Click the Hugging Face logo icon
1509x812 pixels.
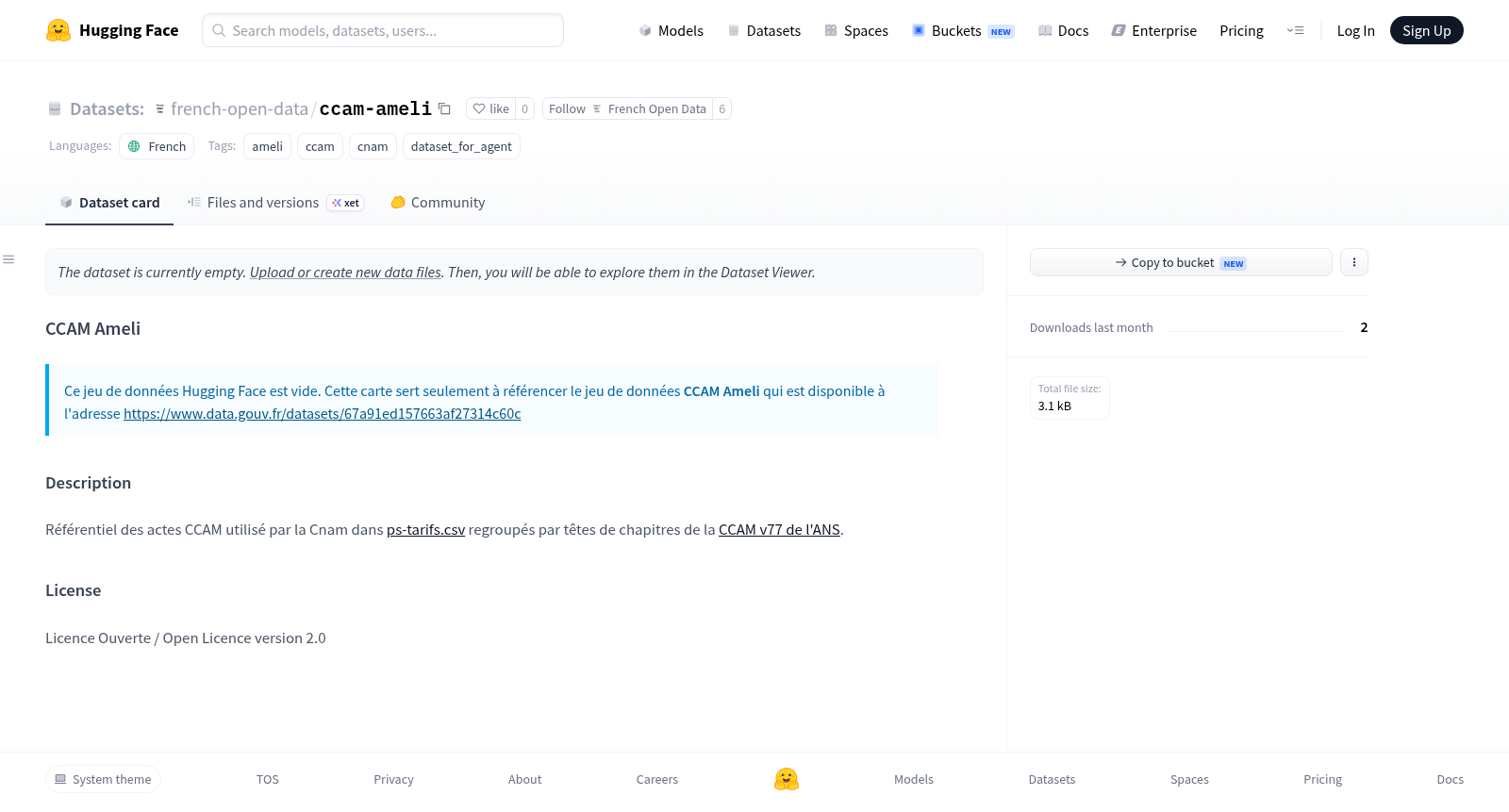58,30
